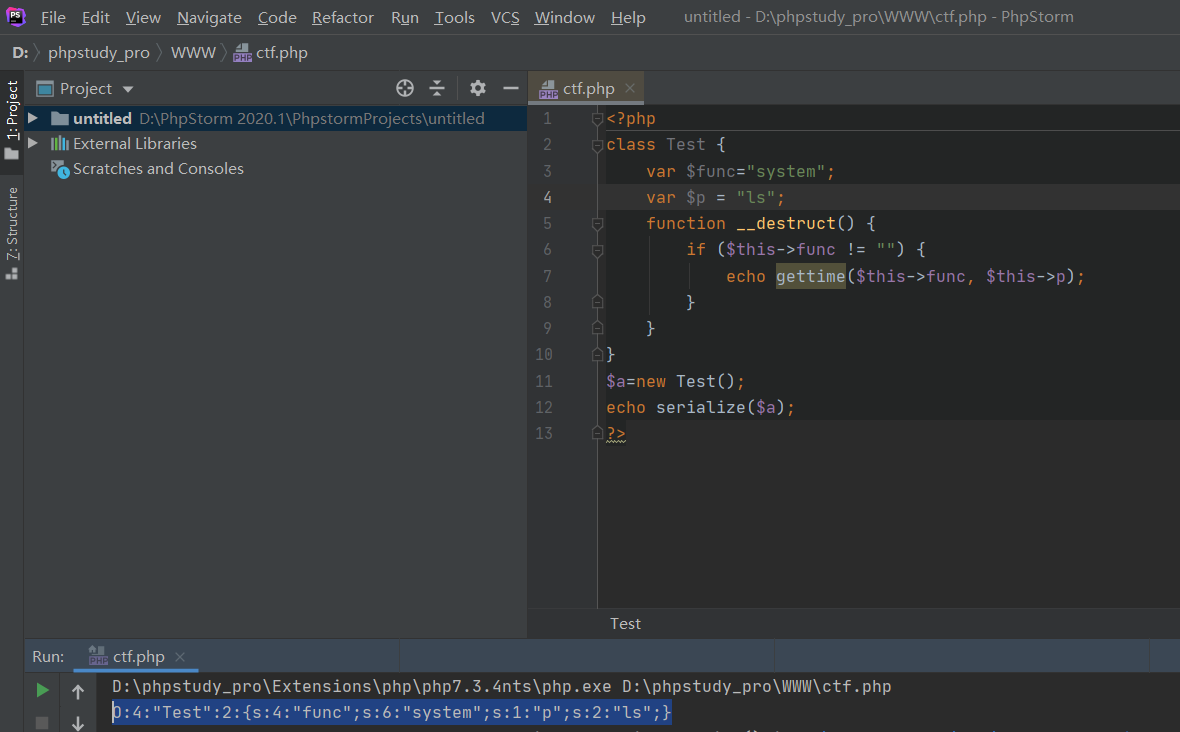Collapse the __destruct function fold marker
Image resolution: width=1180 pixels, height=732 pixels.
click(597, 223)
